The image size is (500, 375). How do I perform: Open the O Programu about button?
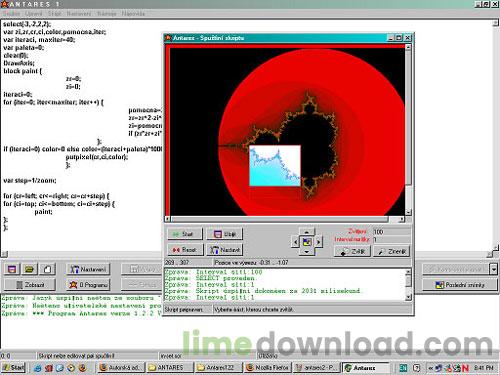click(x=88, y=285)
